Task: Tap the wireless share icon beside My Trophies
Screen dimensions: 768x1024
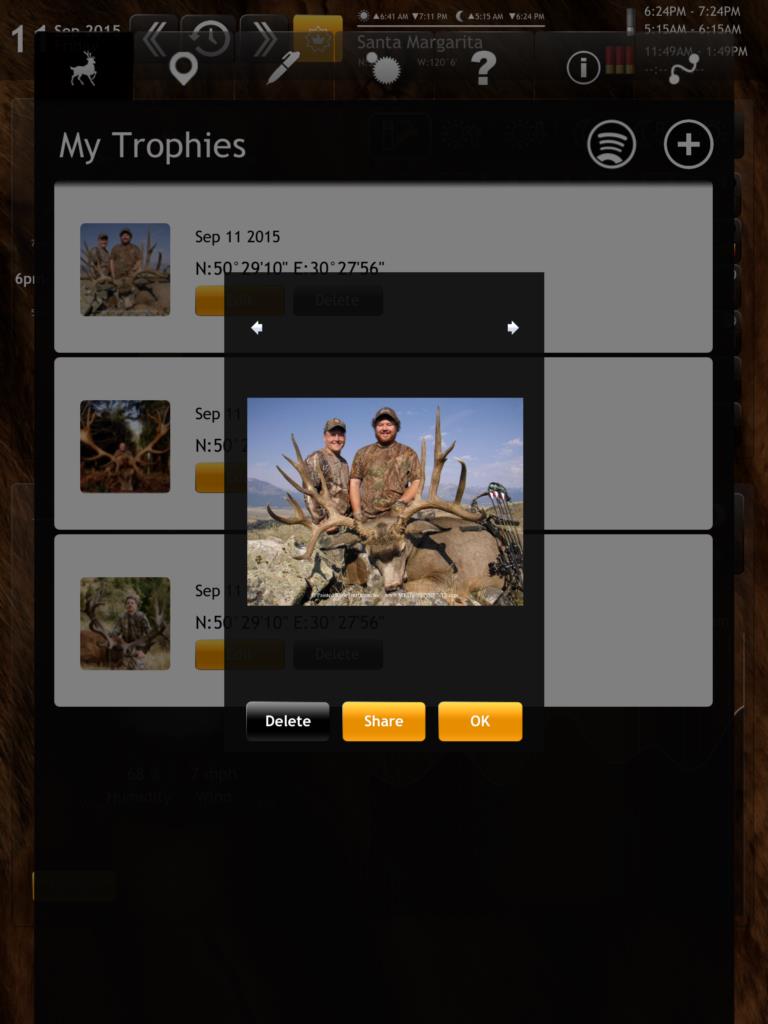Action: 611,144
